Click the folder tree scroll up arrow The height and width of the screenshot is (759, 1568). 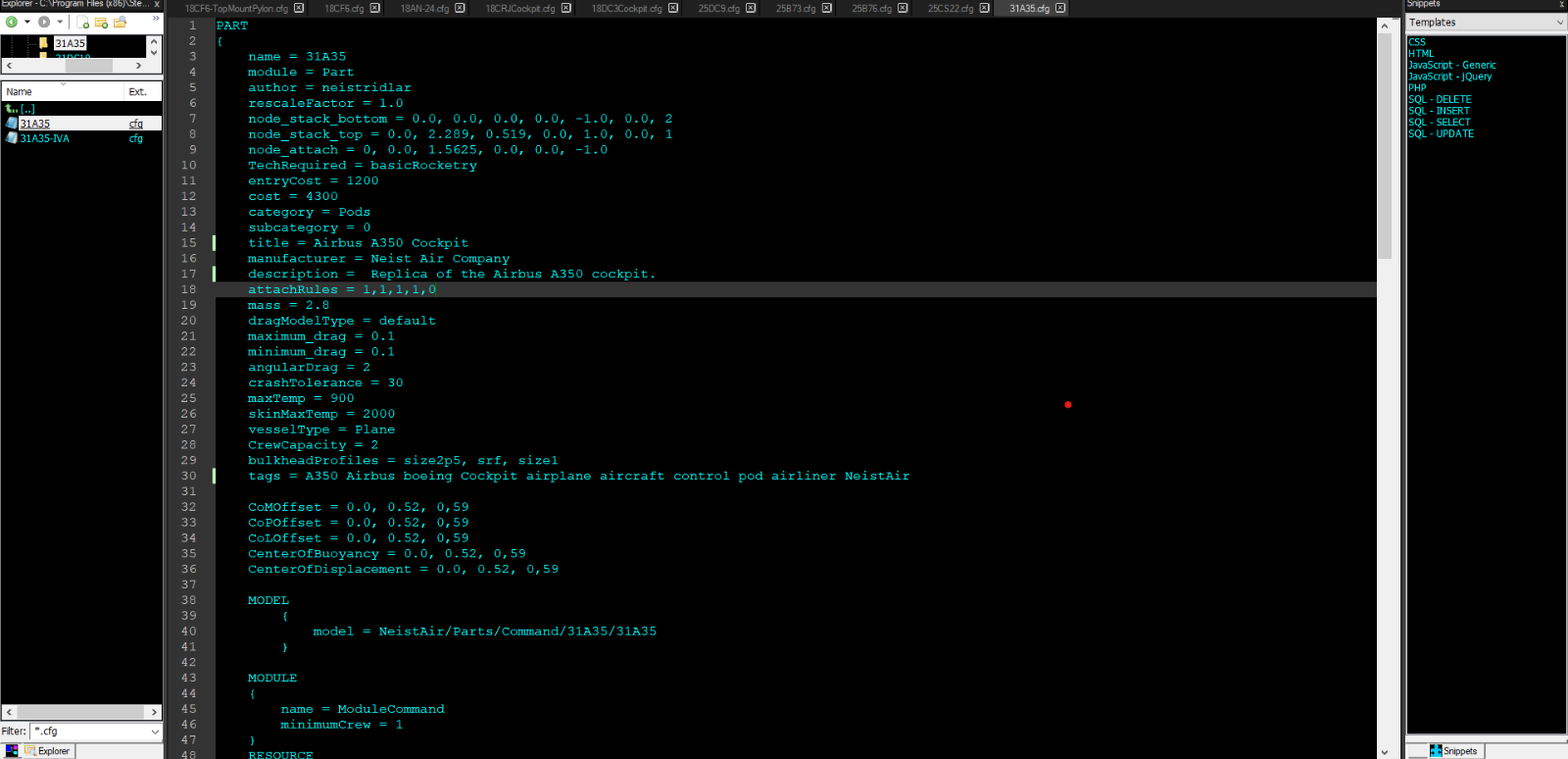pos(154,41)
